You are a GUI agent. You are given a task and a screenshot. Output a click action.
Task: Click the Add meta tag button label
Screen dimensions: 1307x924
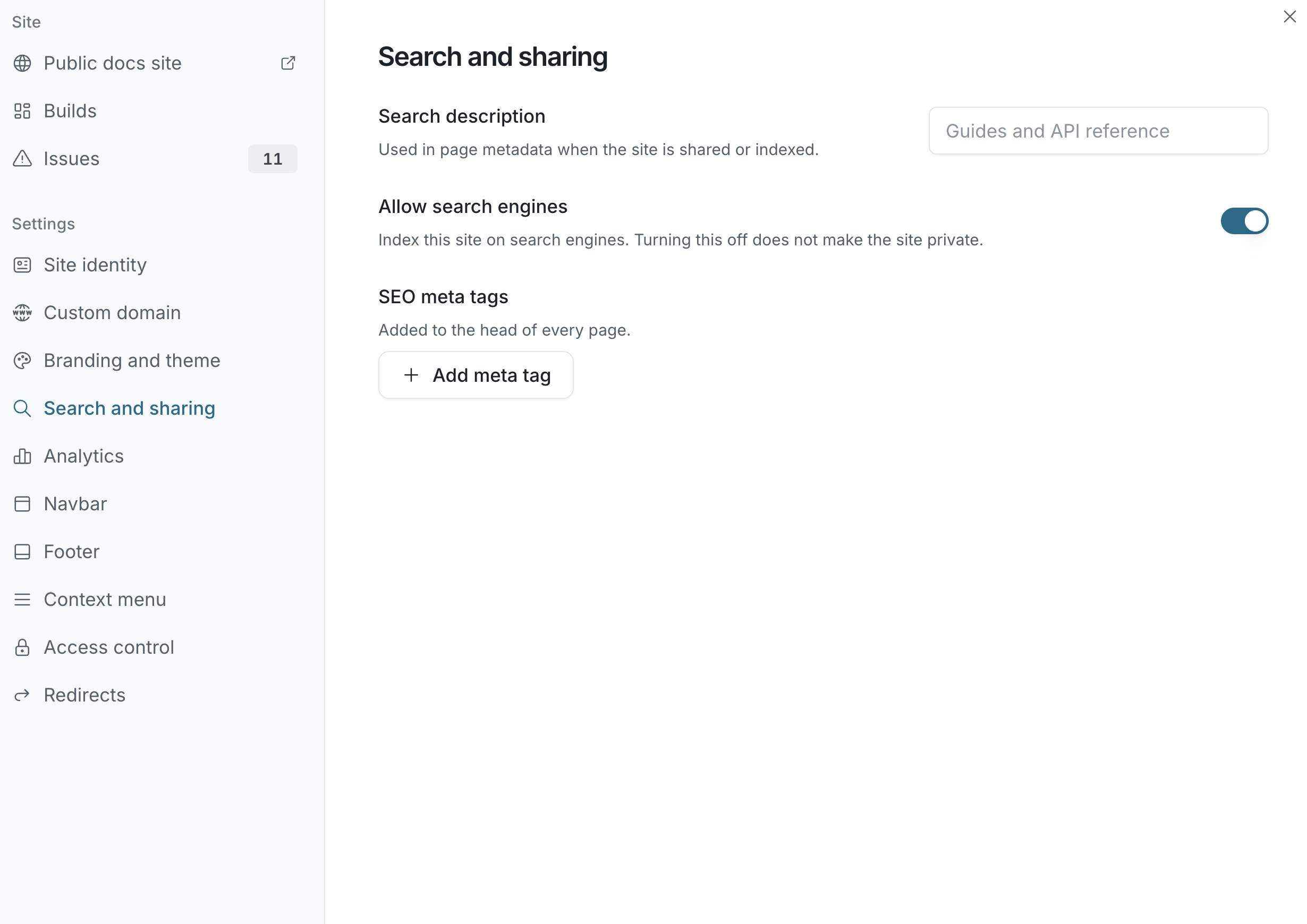point(492,375)
